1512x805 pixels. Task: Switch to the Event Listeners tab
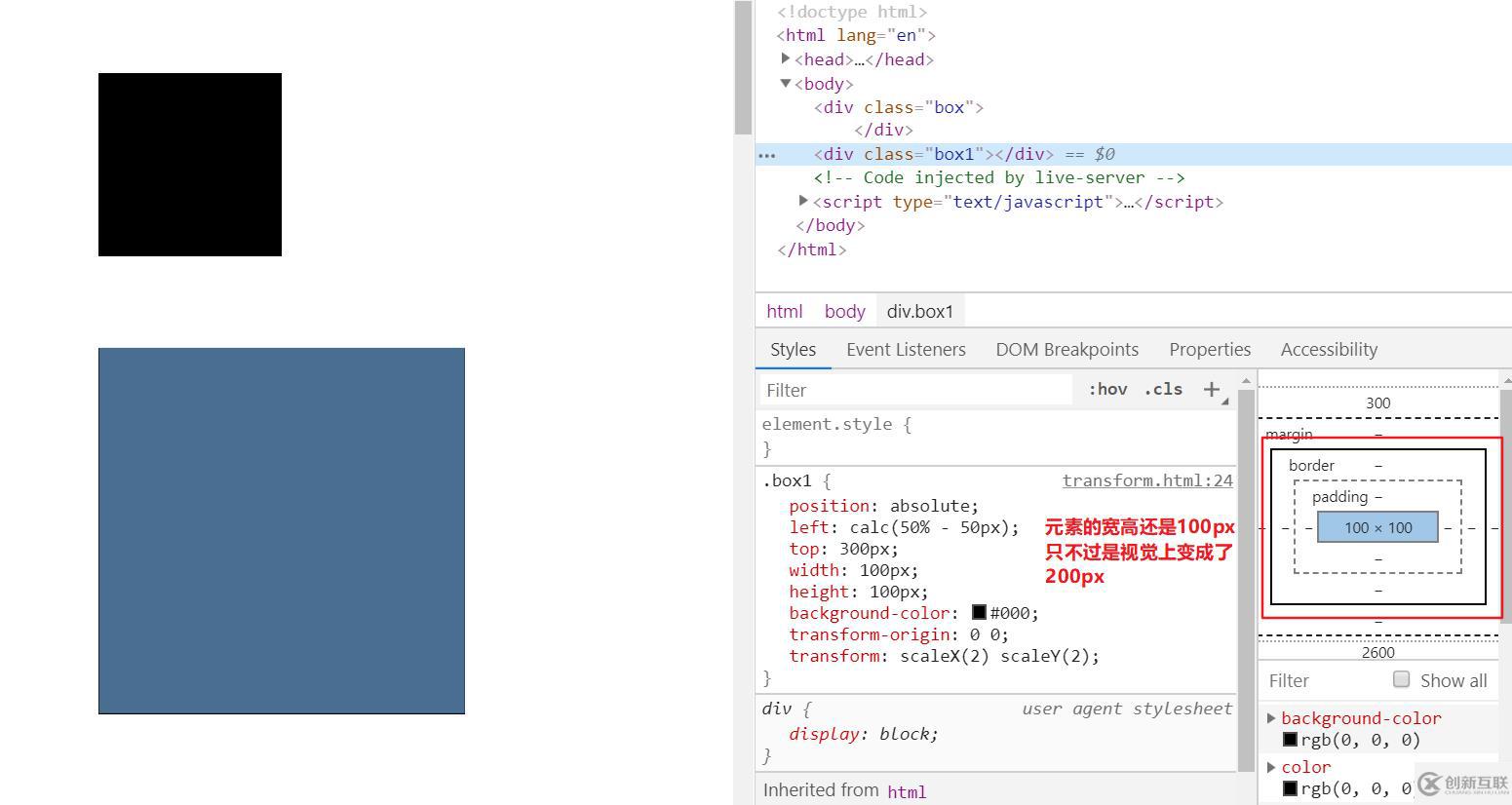tap(905, 349)
